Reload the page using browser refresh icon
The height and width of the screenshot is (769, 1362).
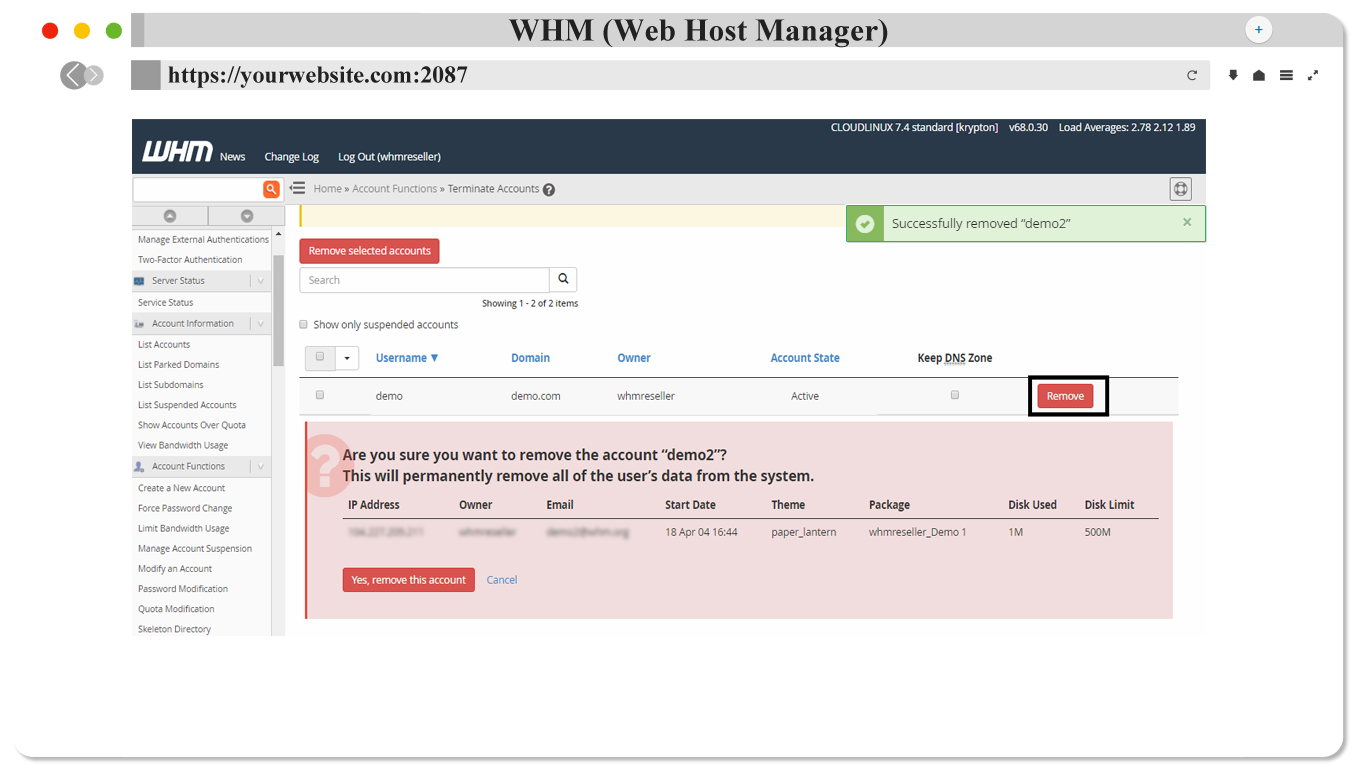(1192, 75)
